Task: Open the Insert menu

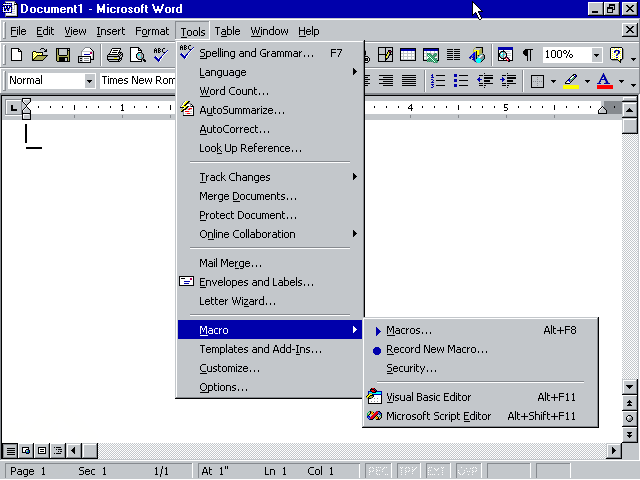Action: click(x=111, y=31)
